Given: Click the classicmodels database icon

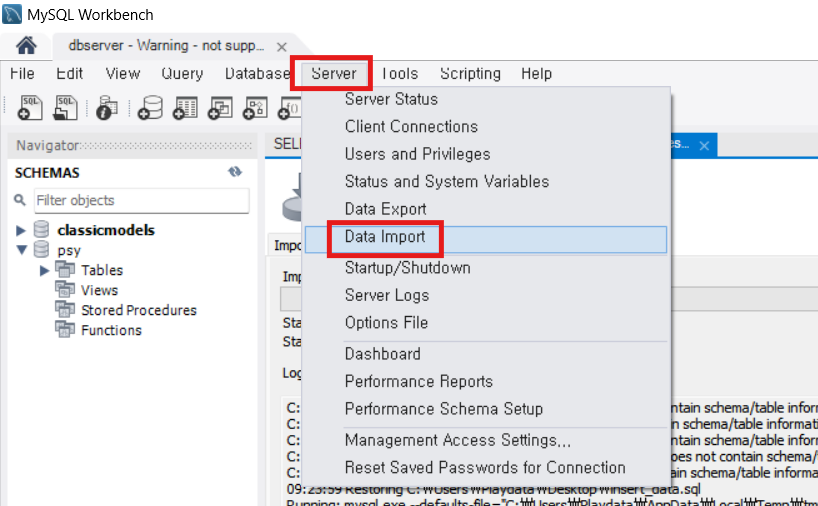Looking at the screenshot, I should click(x=41, y=229).
